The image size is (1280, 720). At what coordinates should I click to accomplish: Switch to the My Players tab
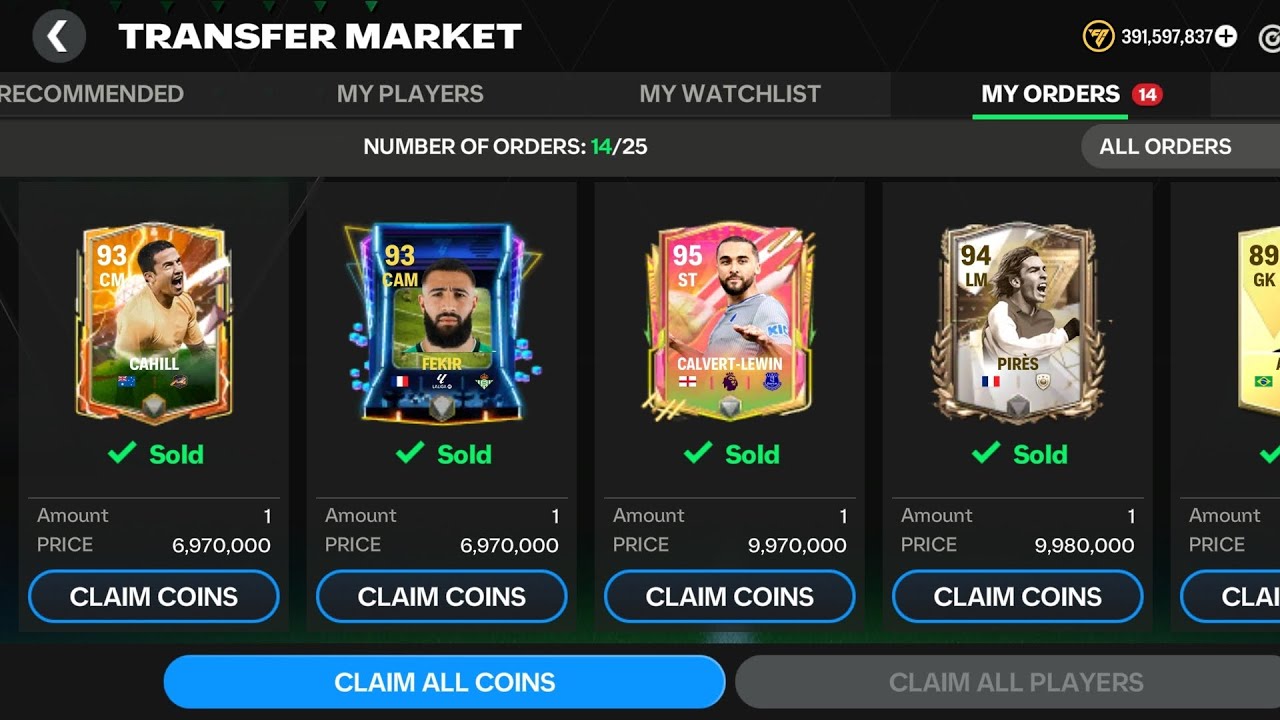410,94
